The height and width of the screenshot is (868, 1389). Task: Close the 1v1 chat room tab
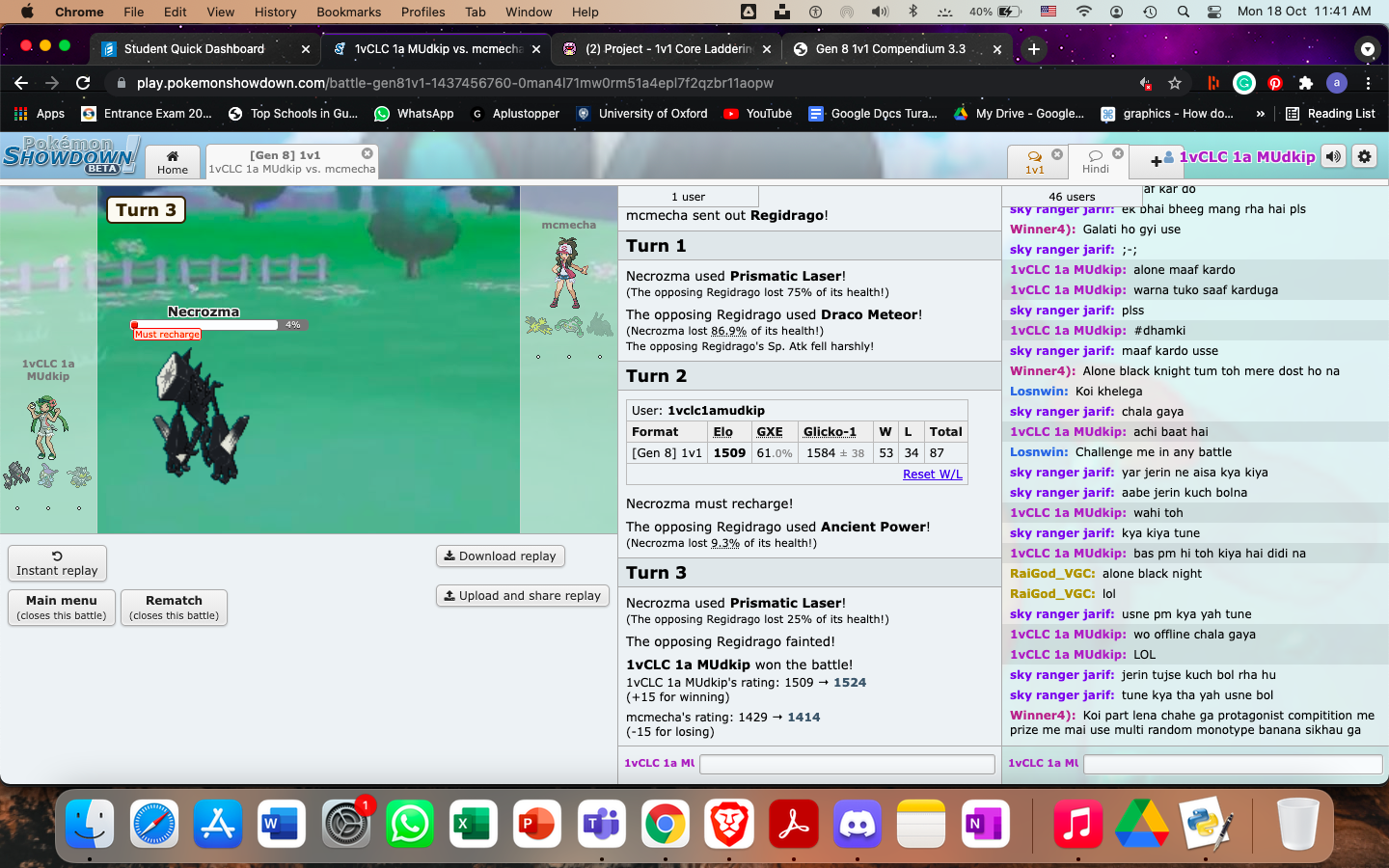pos(1057,154)
